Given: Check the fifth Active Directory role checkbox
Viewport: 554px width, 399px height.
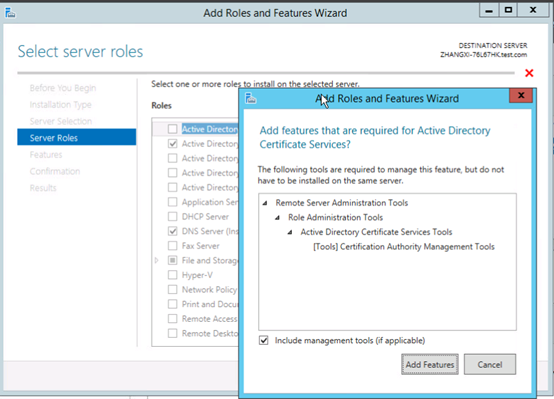Looking at the screenshot, I should [172, 187].
